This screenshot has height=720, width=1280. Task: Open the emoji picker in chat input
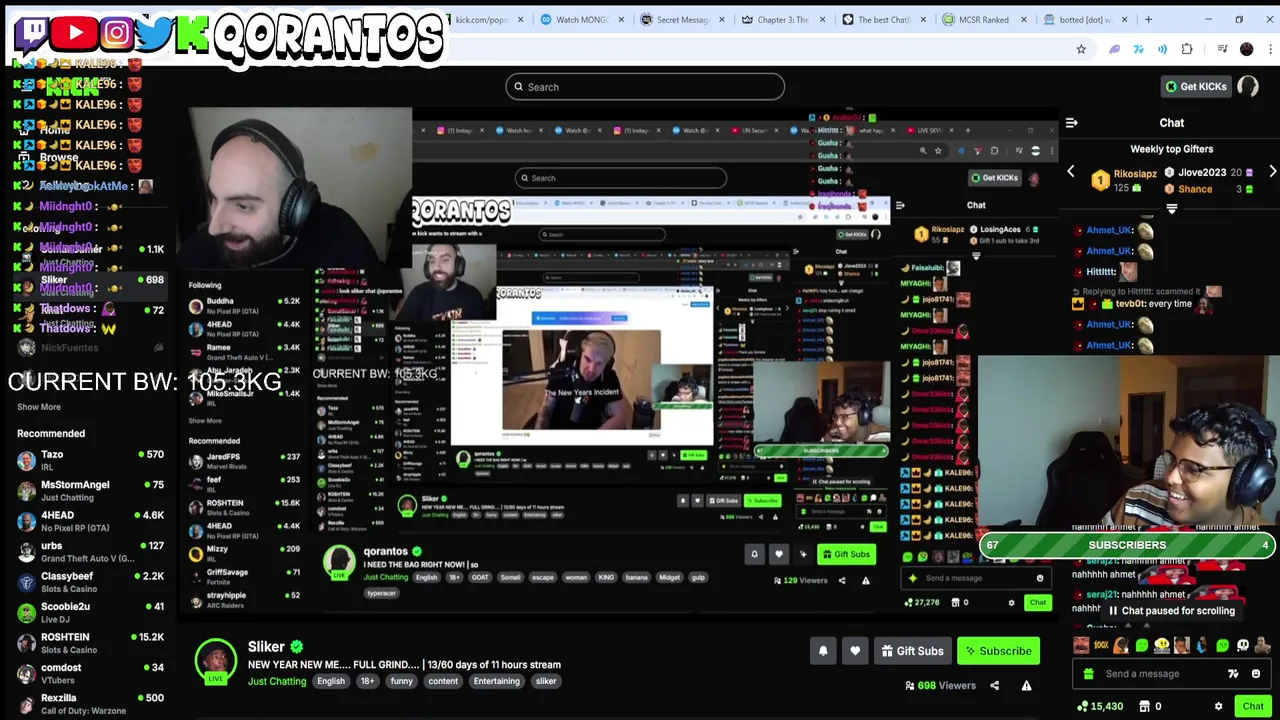tap(1256, 674)
